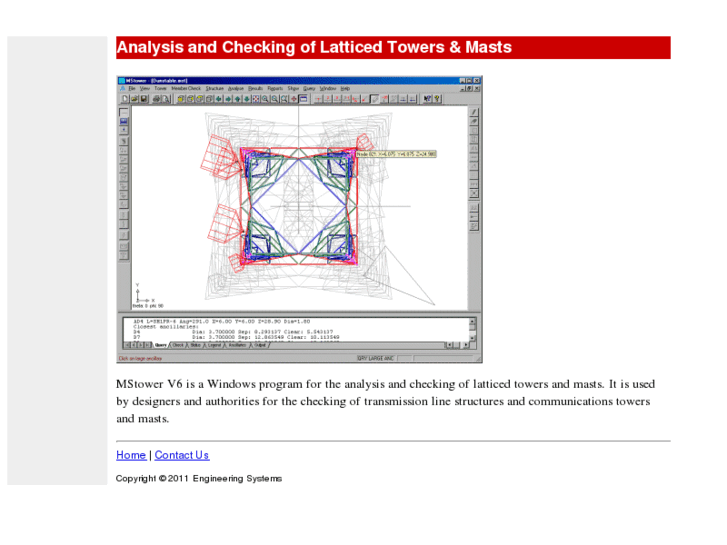Open the Window menu
Viewport: 727px width, 545px height.
pyautogui.click(x=328, y=88)
